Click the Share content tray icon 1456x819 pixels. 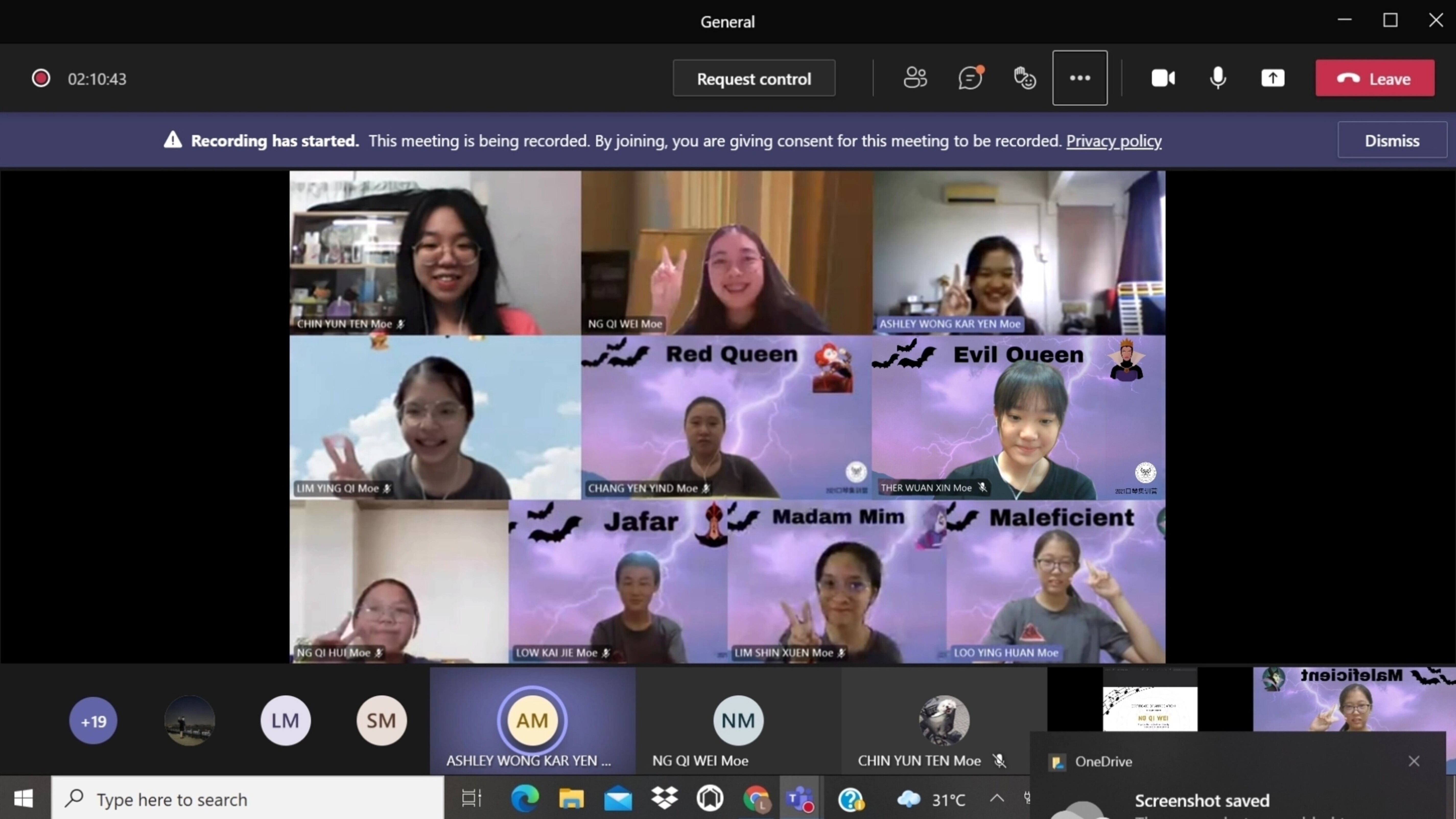(x=1273, y=78)
